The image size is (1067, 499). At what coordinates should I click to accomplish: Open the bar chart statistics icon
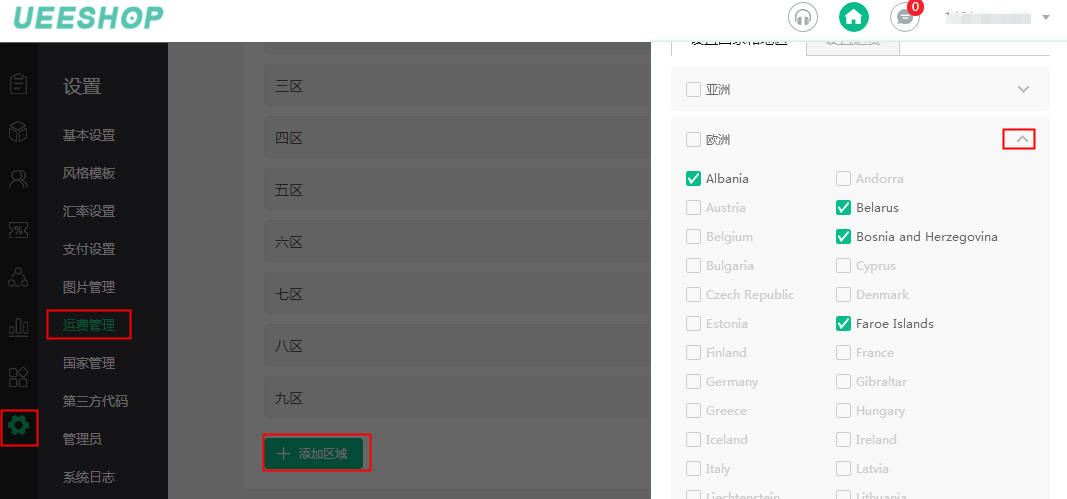coord(18,327)
